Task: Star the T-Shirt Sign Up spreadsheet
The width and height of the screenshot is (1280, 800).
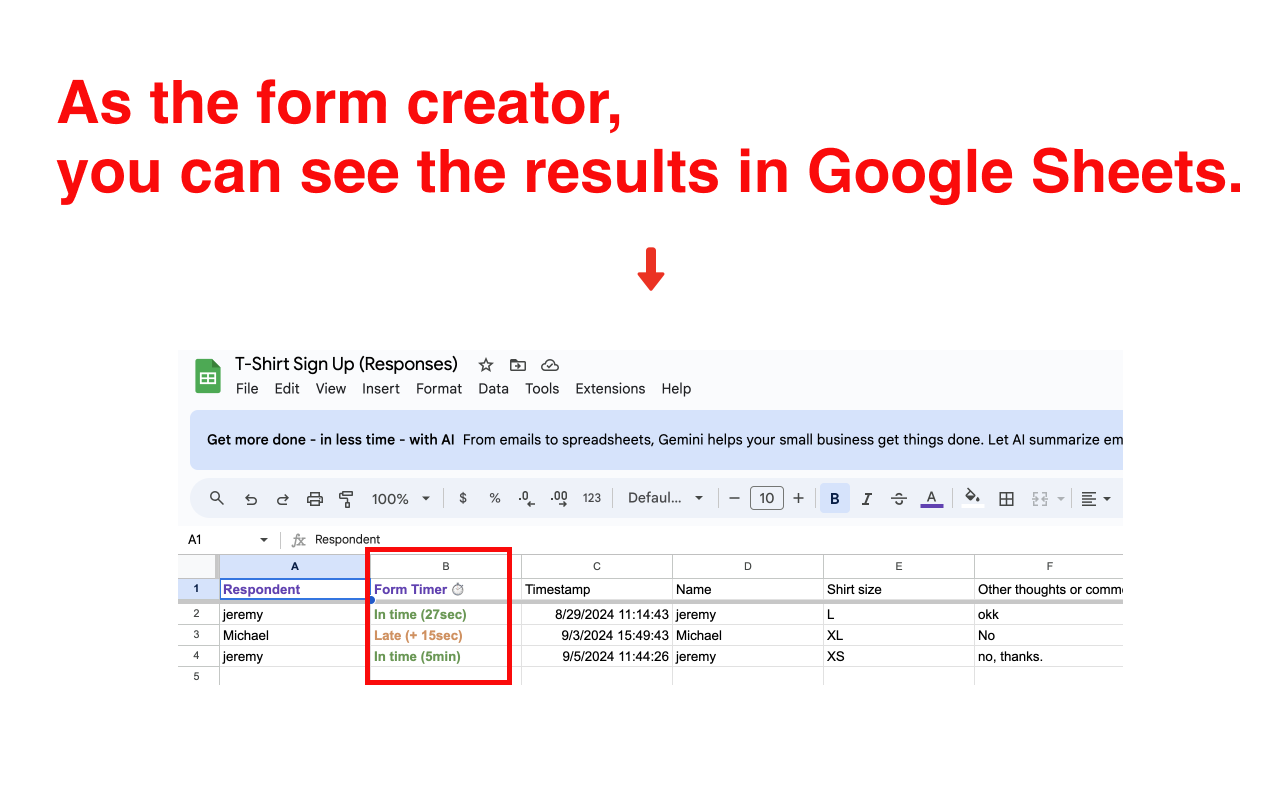Action: point(485,365)
